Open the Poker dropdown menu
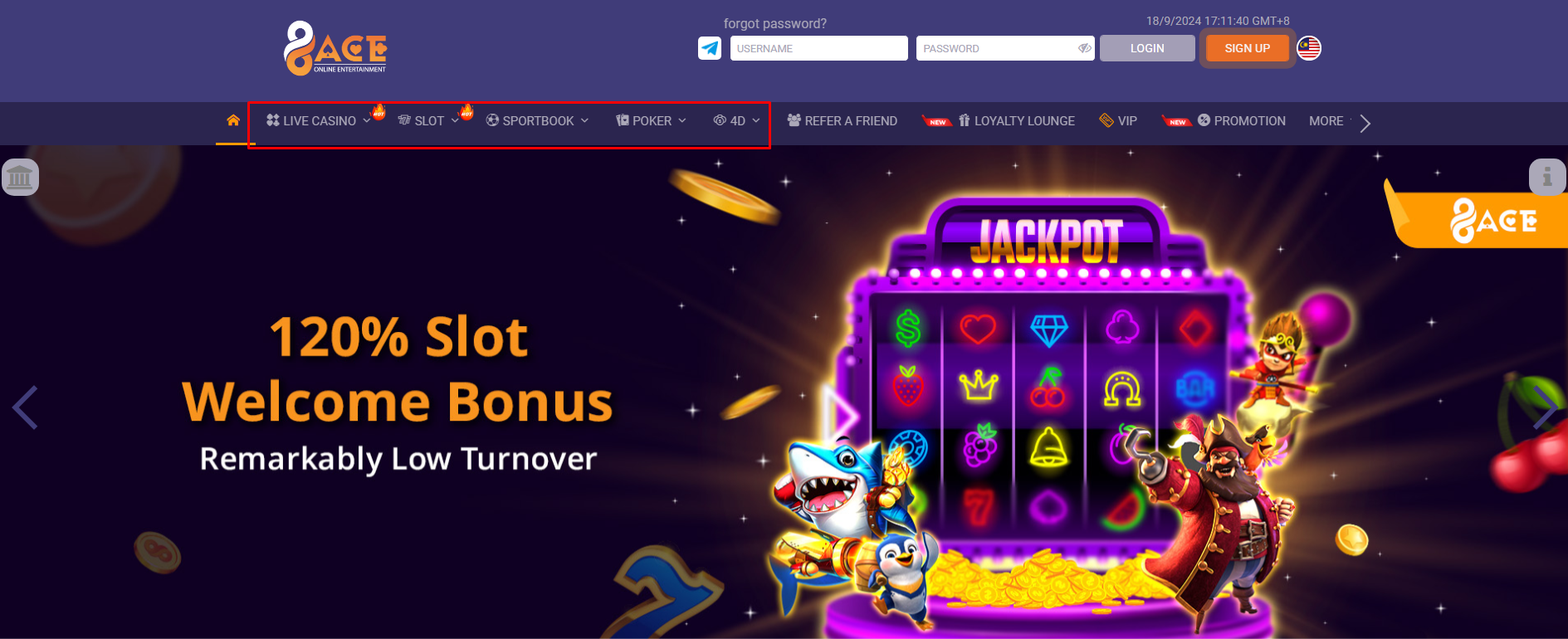The image size is (1568, 639). click(651, 120)
